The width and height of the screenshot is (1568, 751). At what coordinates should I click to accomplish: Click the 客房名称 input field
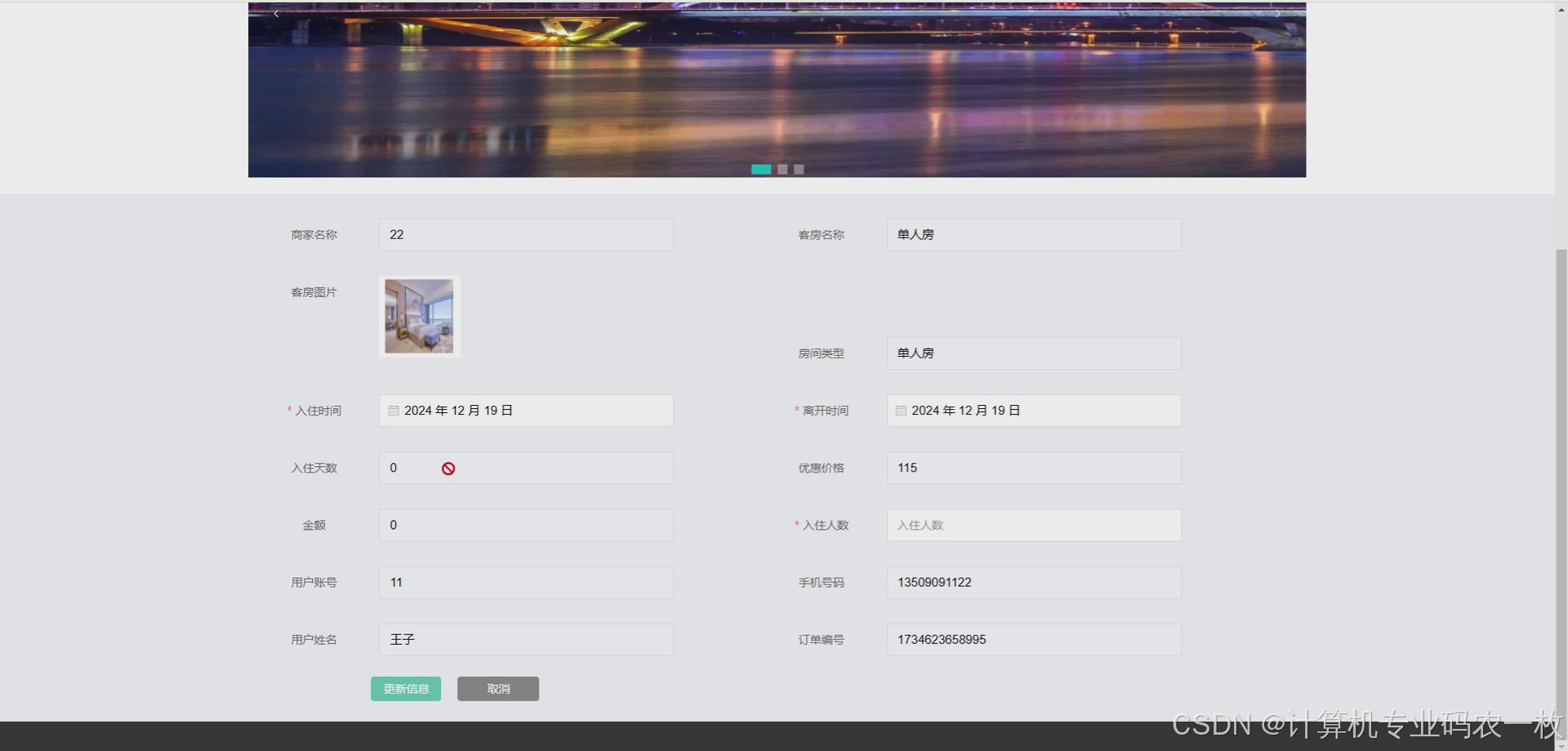(1034, 234)
